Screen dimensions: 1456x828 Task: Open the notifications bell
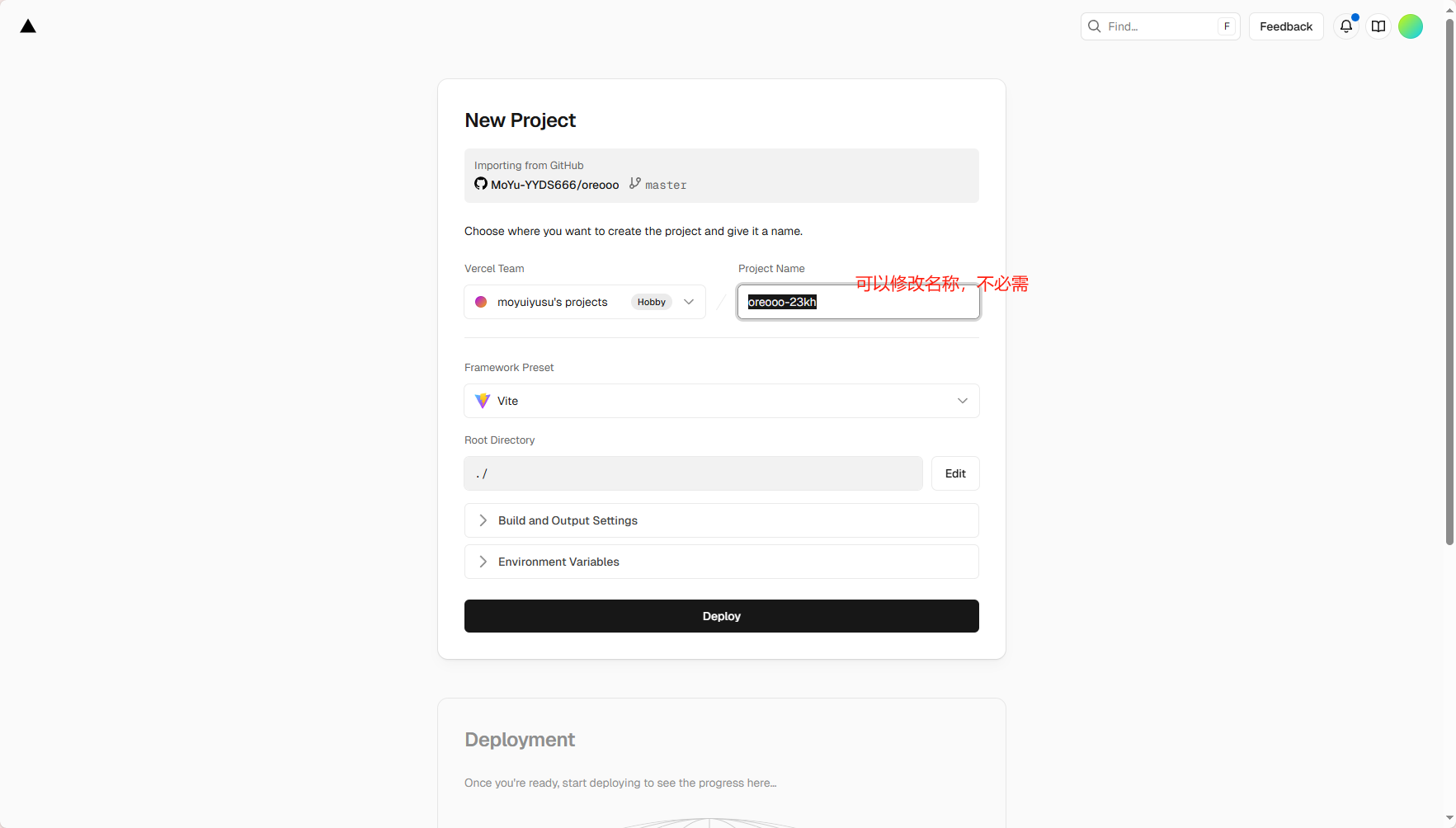(1346, 26)
